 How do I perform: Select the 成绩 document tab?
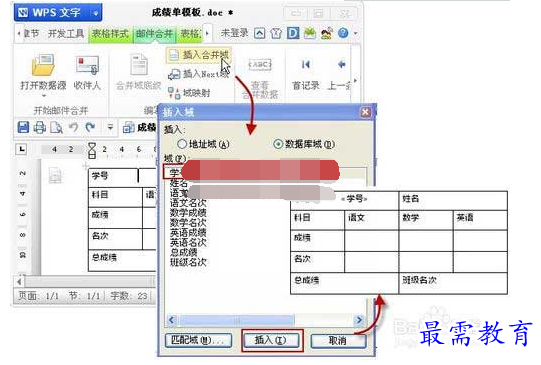[x=140, y=128]
